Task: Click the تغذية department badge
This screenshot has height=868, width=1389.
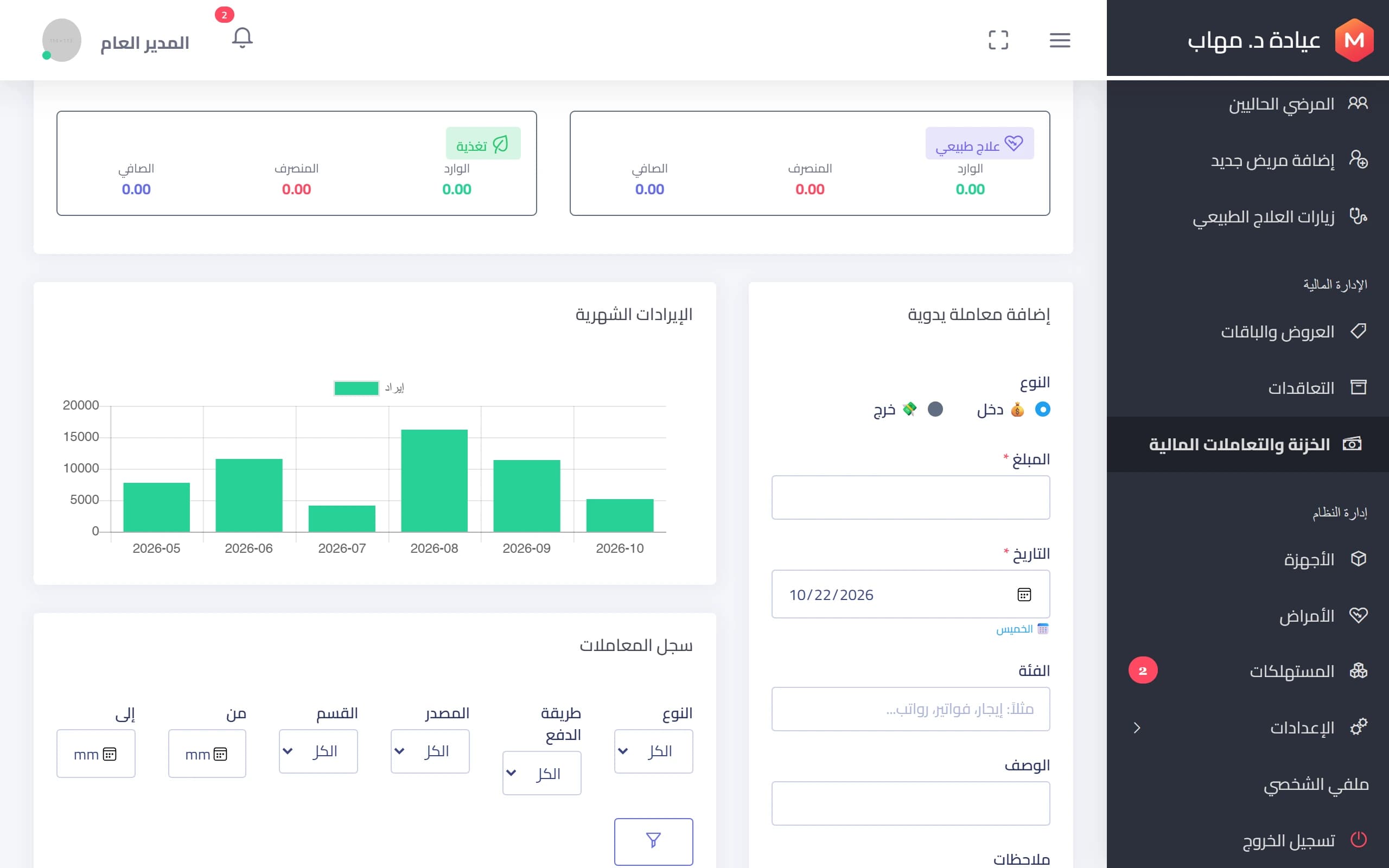Action: pyautogui.click(x=483, y=144)
